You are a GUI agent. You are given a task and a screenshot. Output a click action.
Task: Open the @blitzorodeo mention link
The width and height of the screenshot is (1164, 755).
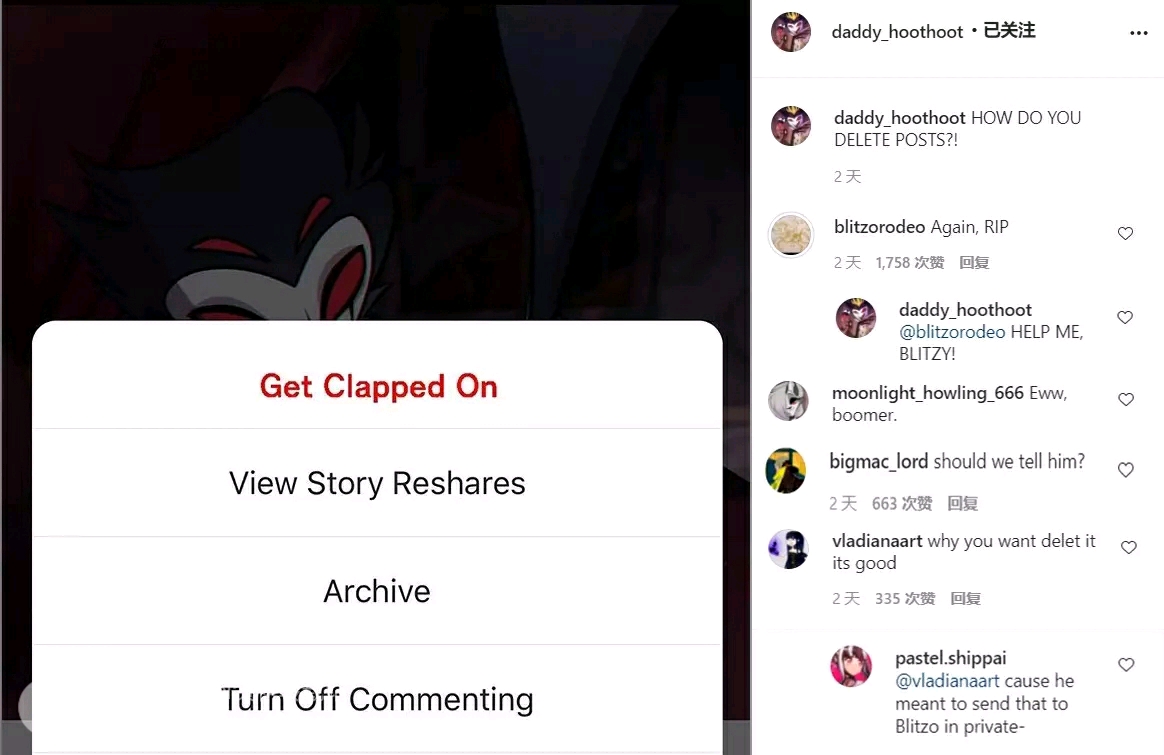pos(952,332)
